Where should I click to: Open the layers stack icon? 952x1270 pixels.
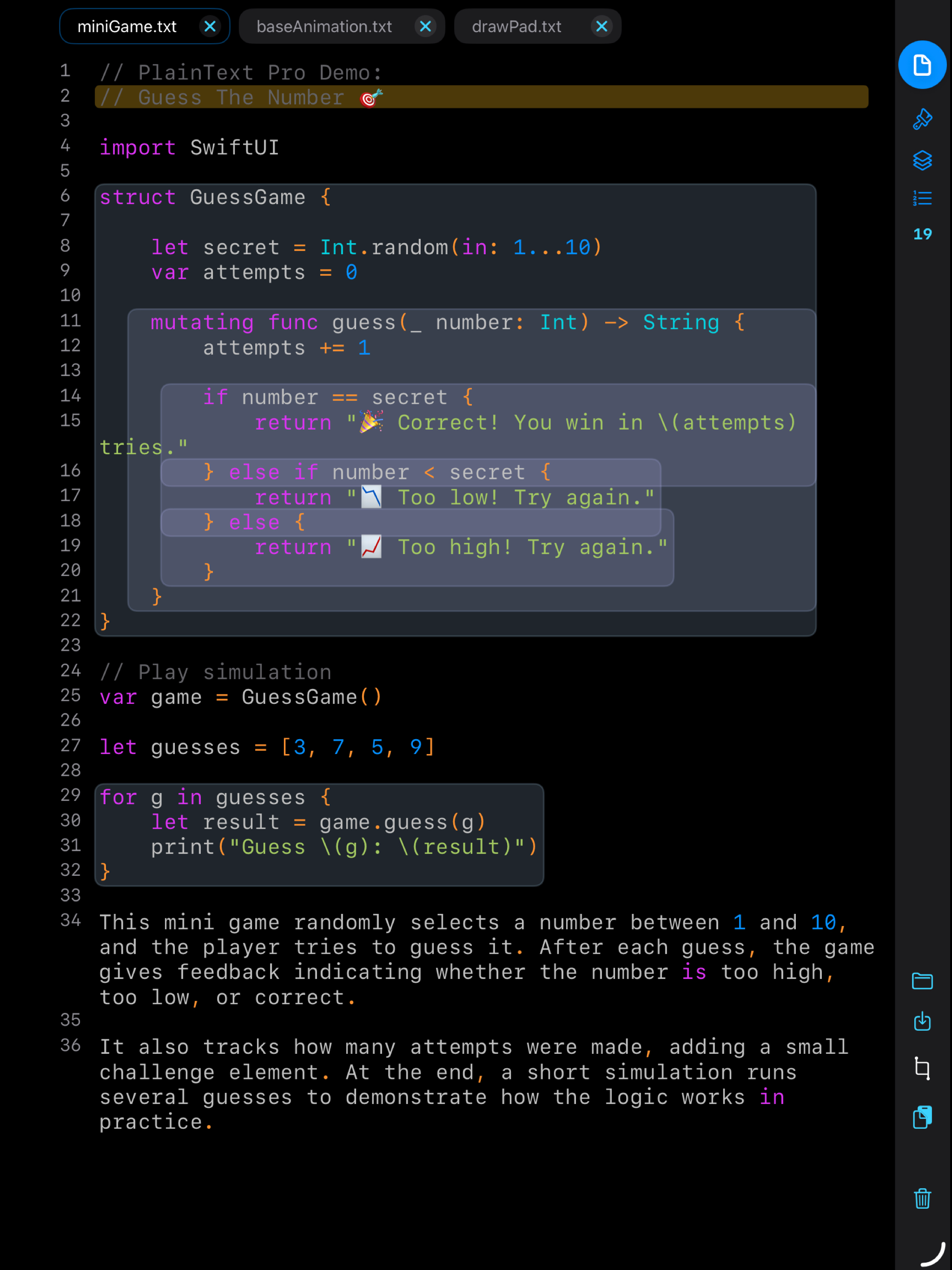922,160
